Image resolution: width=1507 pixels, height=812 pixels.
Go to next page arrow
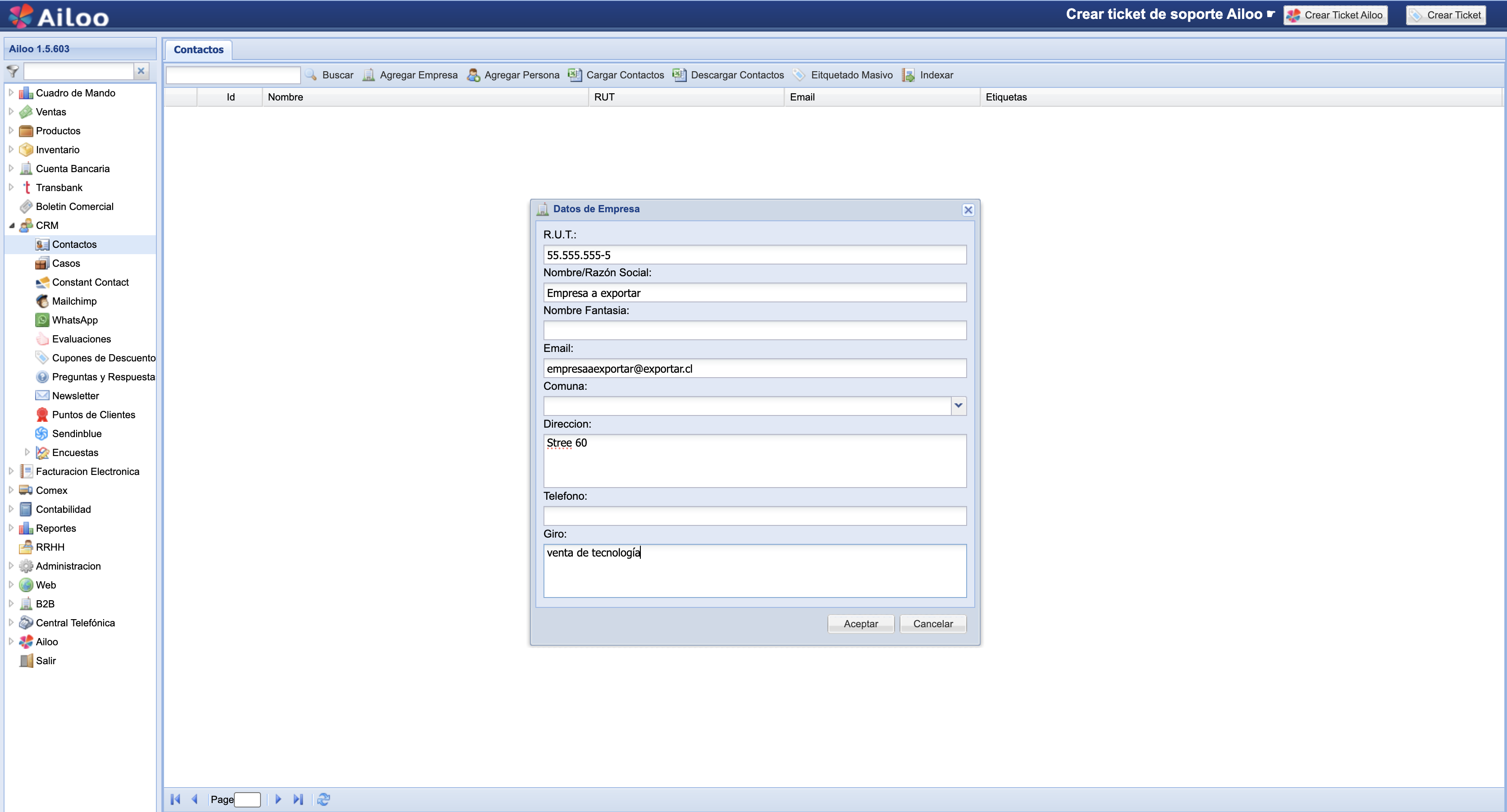click(279, 799)
